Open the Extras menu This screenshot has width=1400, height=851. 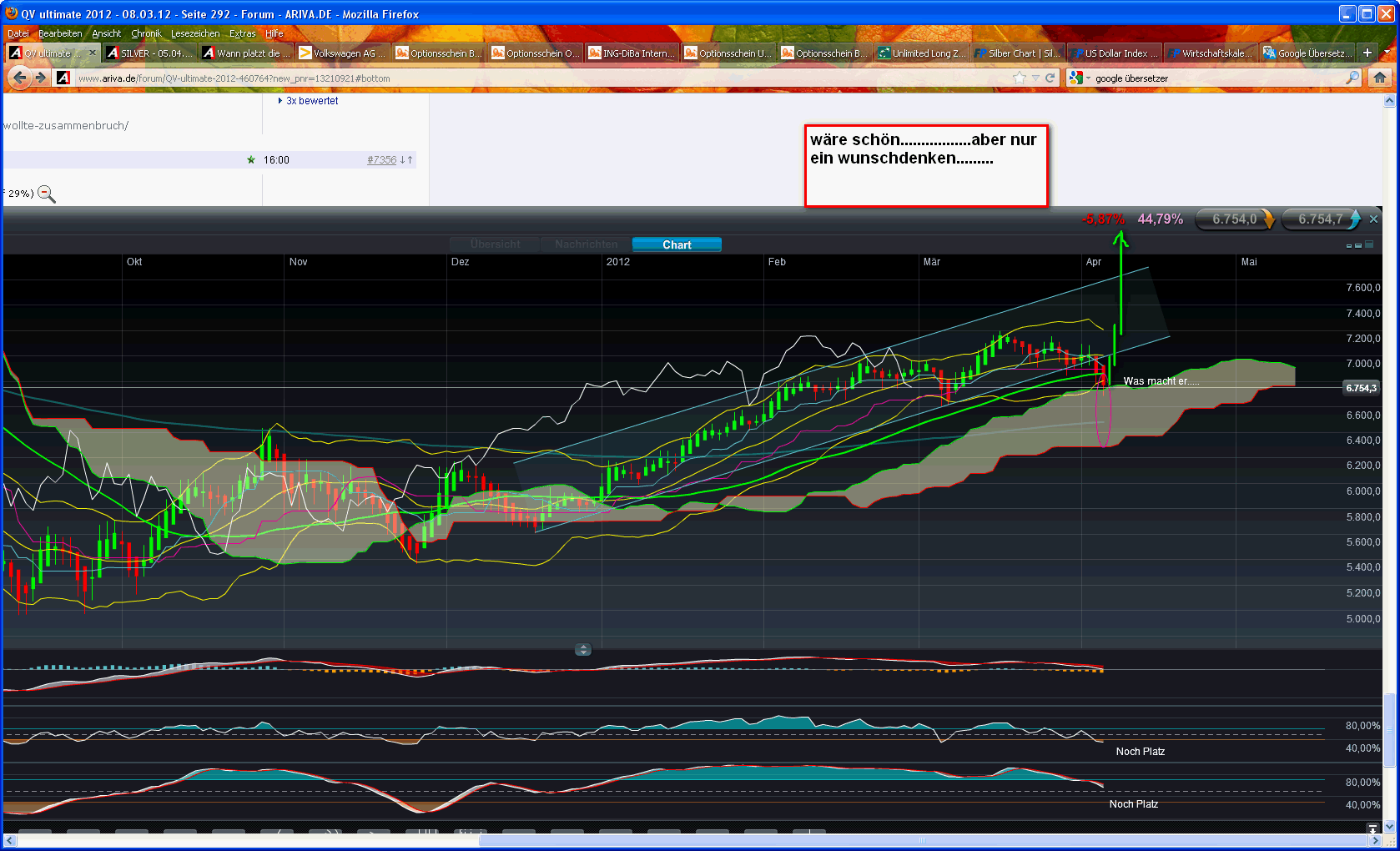click(242, 33)
